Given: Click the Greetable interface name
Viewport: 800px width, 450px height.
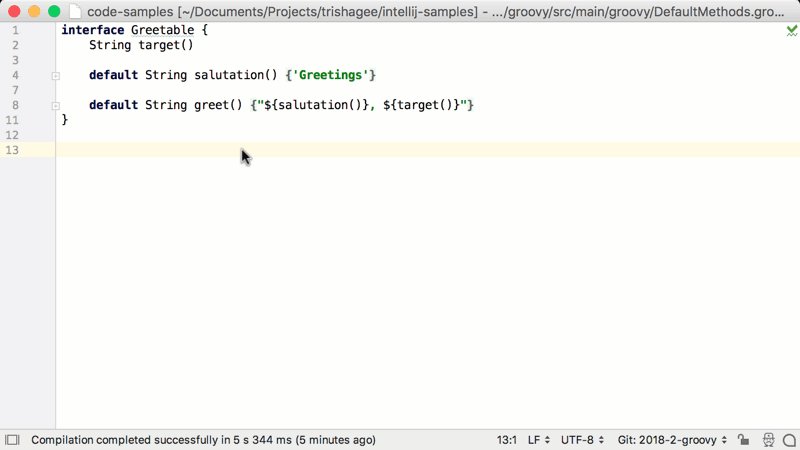Looking at the screenshot, I should click(162, 30).
